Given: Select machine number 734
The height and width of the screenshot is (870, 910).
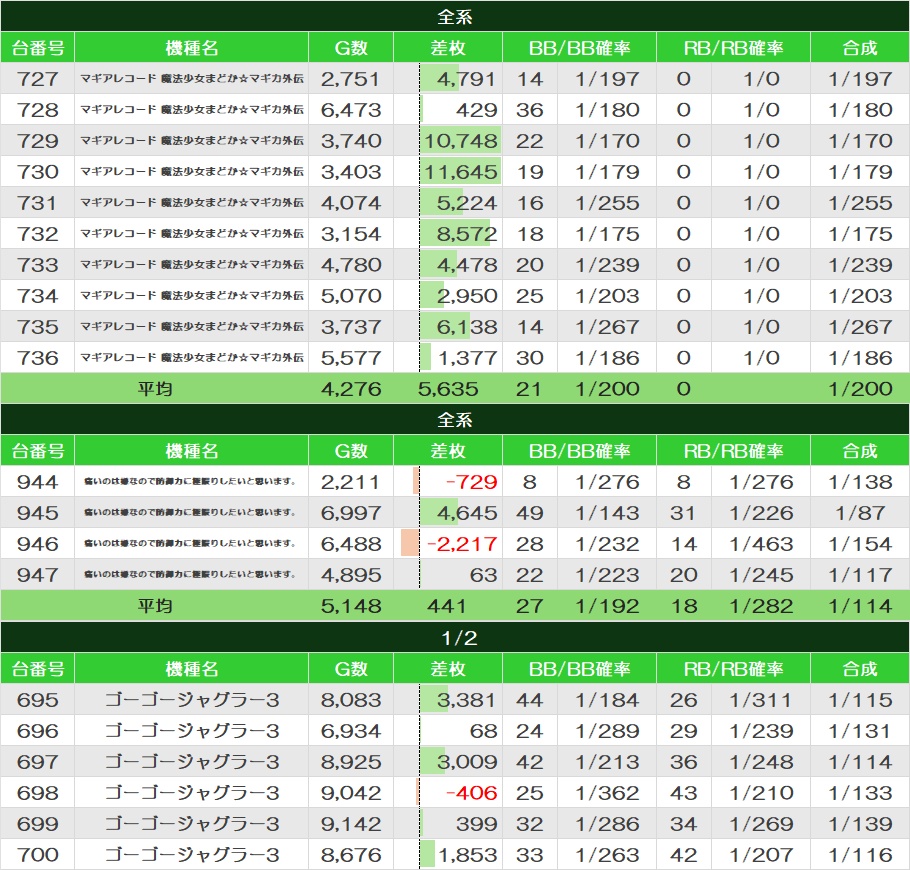Looking at the screenshot, I should tap(38, 296).
